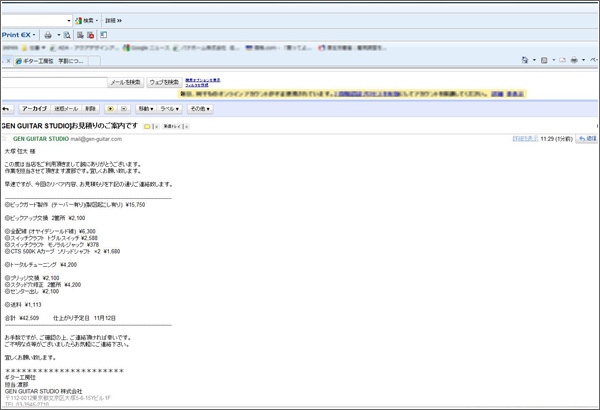Expand the command bar printer dropdown arrow
The height and width of the screenshot is (410, 600).
(584, 60)
